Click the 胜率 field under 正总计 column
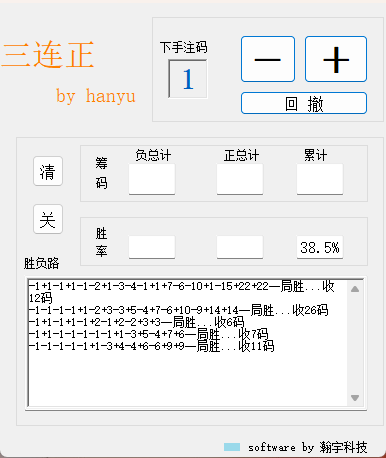This screenshot has width=386, height=458. tap(240, 247)
